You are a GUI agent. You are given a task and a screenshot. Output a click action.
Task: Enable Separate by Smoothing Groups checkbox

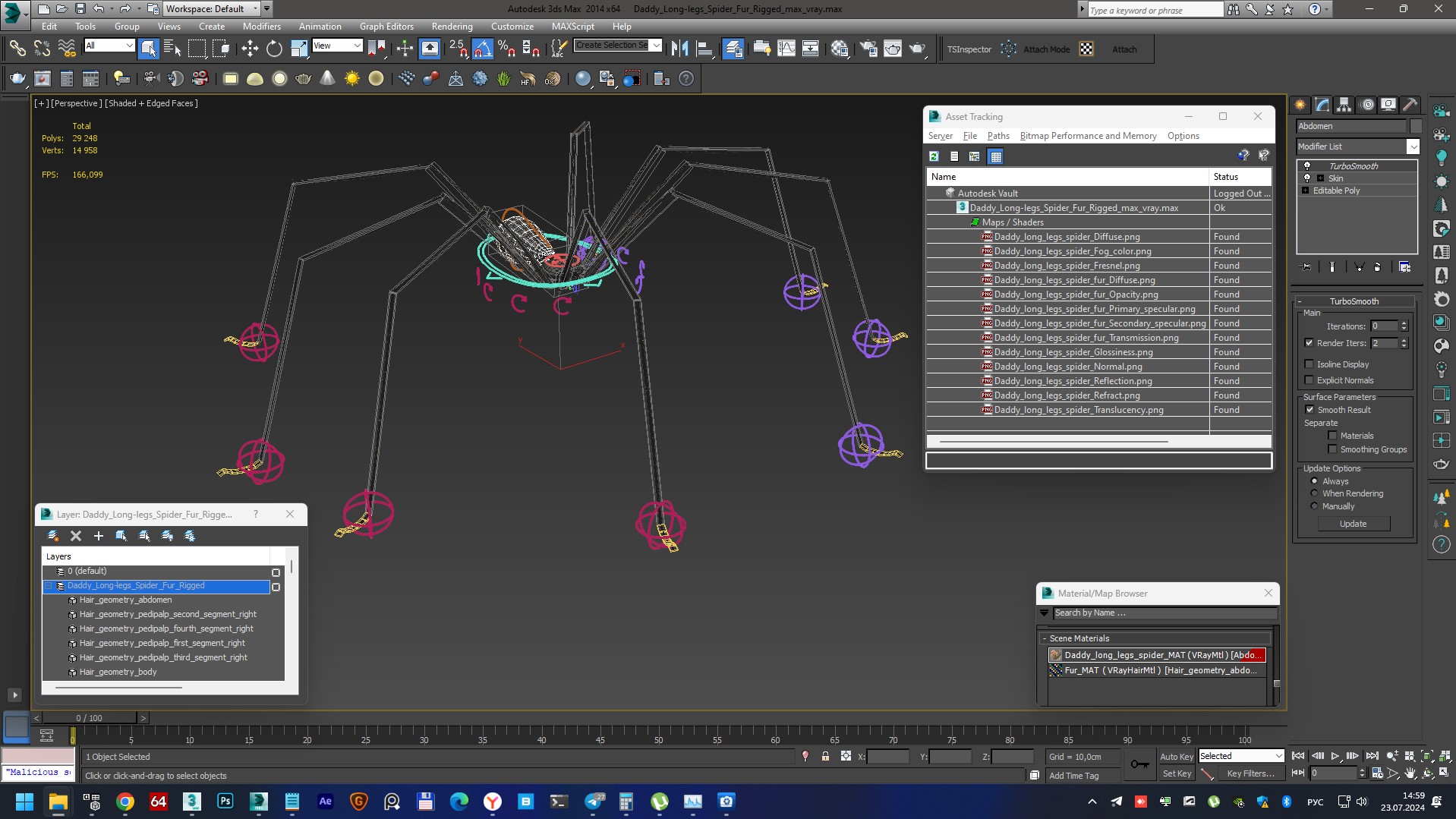point(1332,449)
